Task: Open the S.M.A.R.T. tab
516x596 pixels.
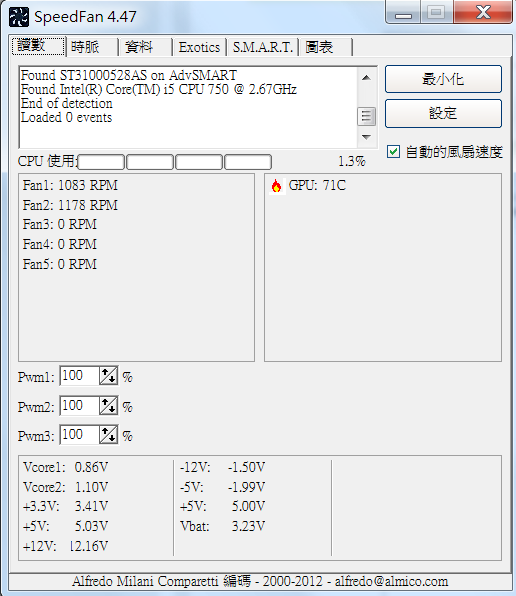Action: point(263,47)
